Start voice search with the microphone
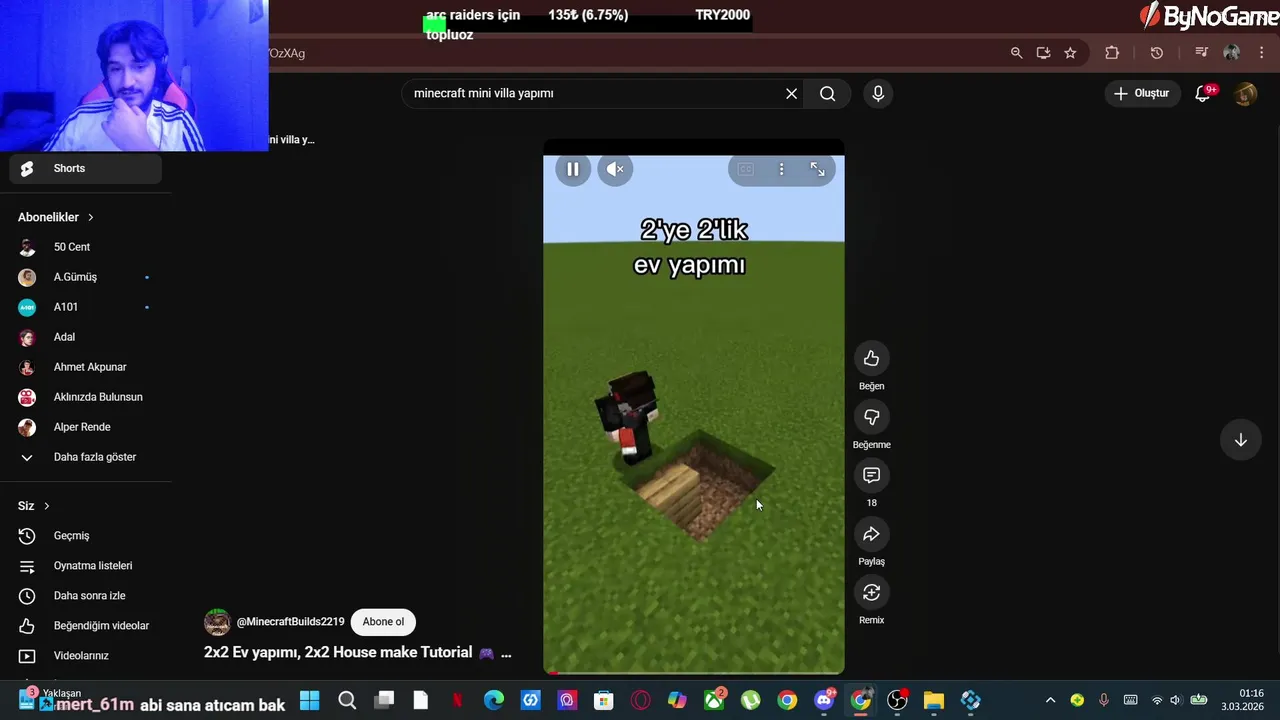 (x=878, y=93)
